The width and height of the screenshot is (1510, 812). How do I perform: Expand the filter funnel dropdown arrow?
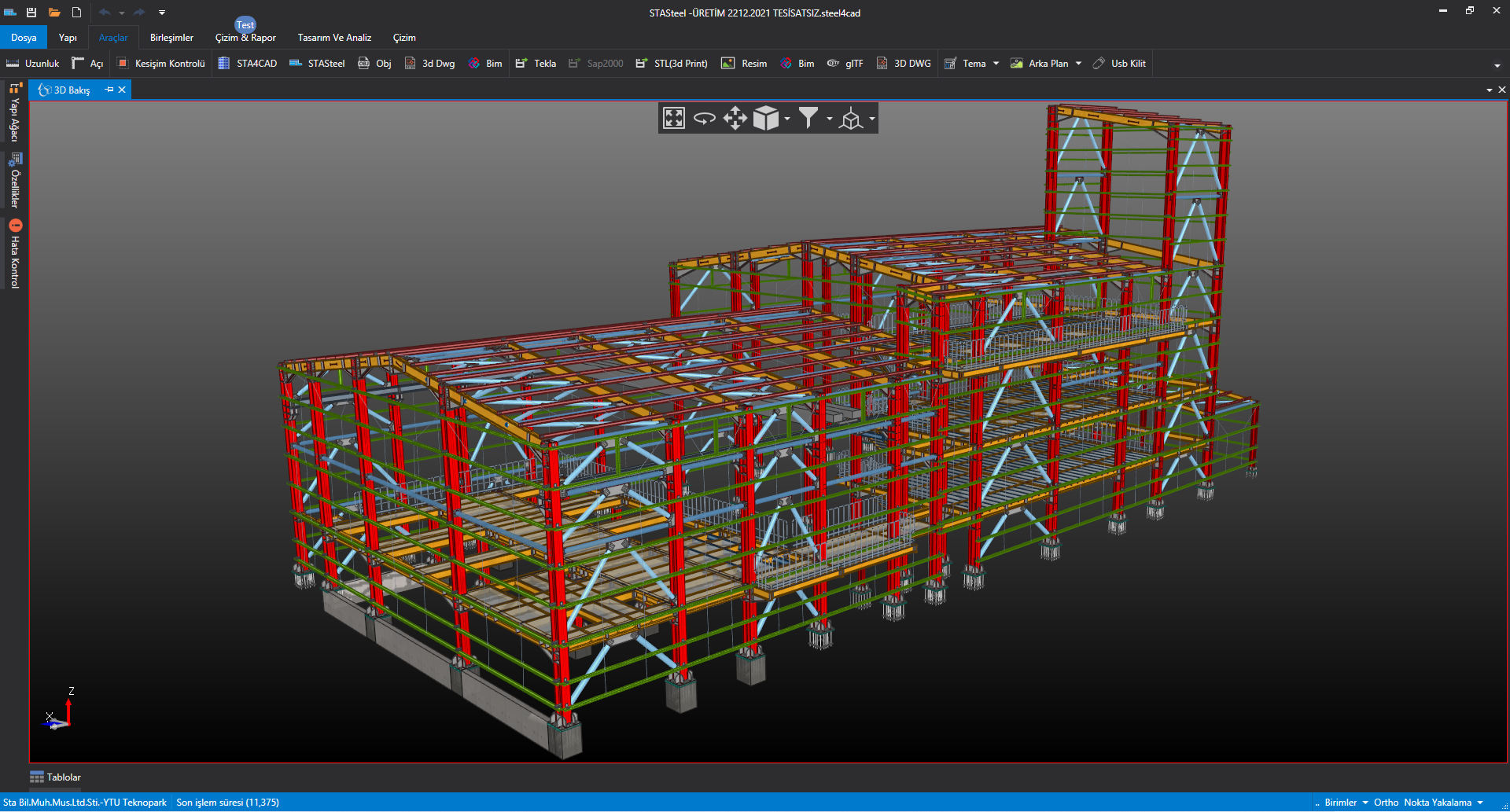(829, 119)
